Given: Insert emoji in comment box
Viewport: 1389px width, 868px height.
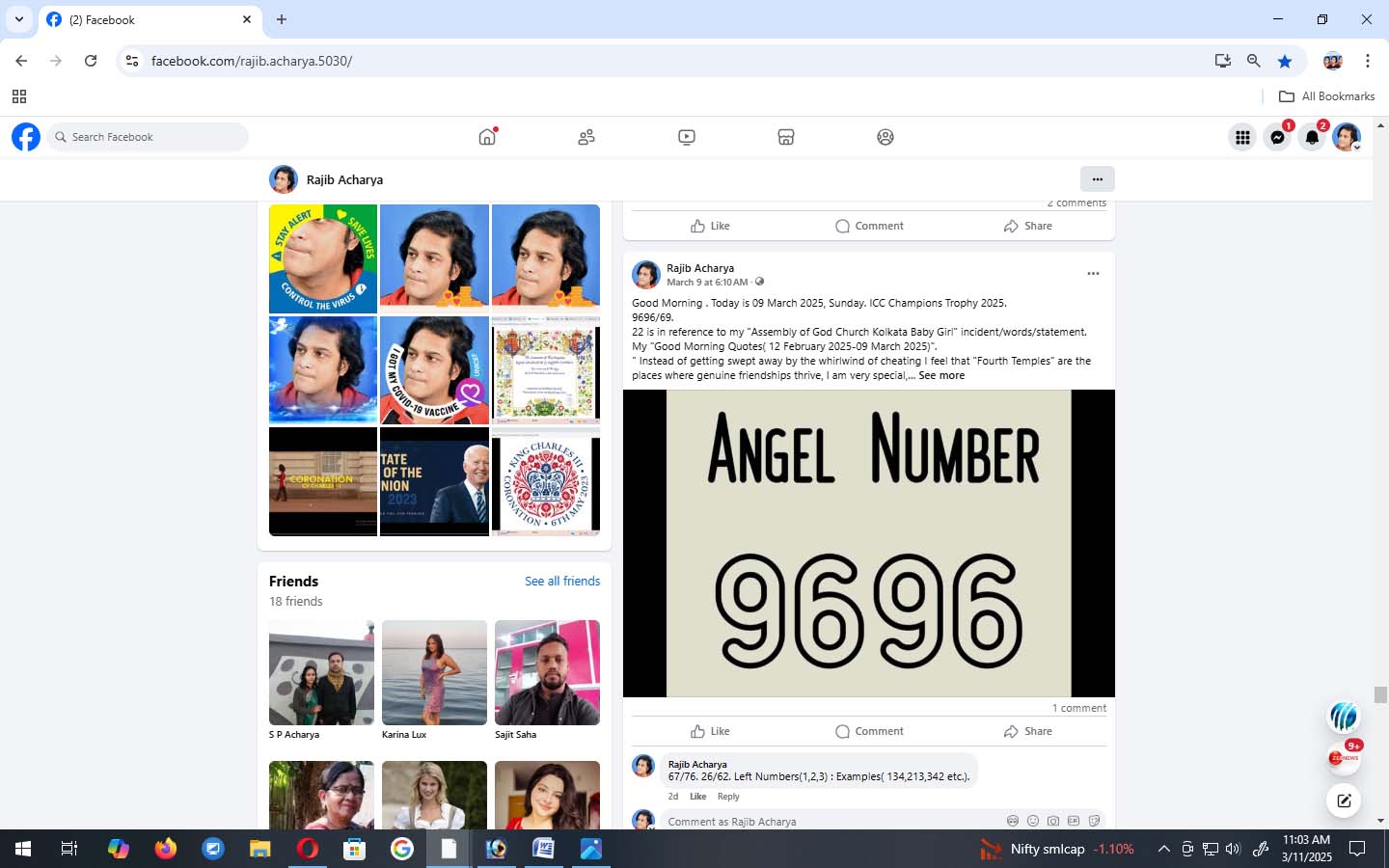Looking at the screenshot, I should pyautogui.click(x=1033, y=821).
